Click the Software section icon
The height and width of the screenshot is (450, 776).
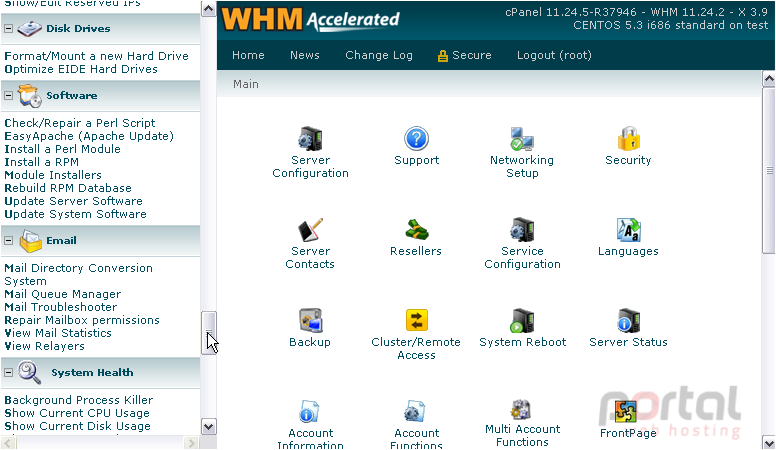(x=30, y=96)
